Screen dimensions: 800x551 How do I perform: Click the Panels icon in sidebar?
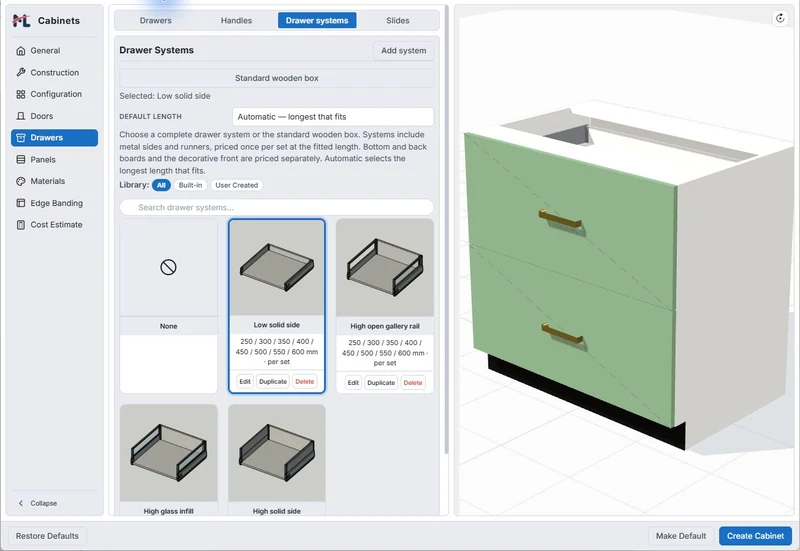coord(20,160)
